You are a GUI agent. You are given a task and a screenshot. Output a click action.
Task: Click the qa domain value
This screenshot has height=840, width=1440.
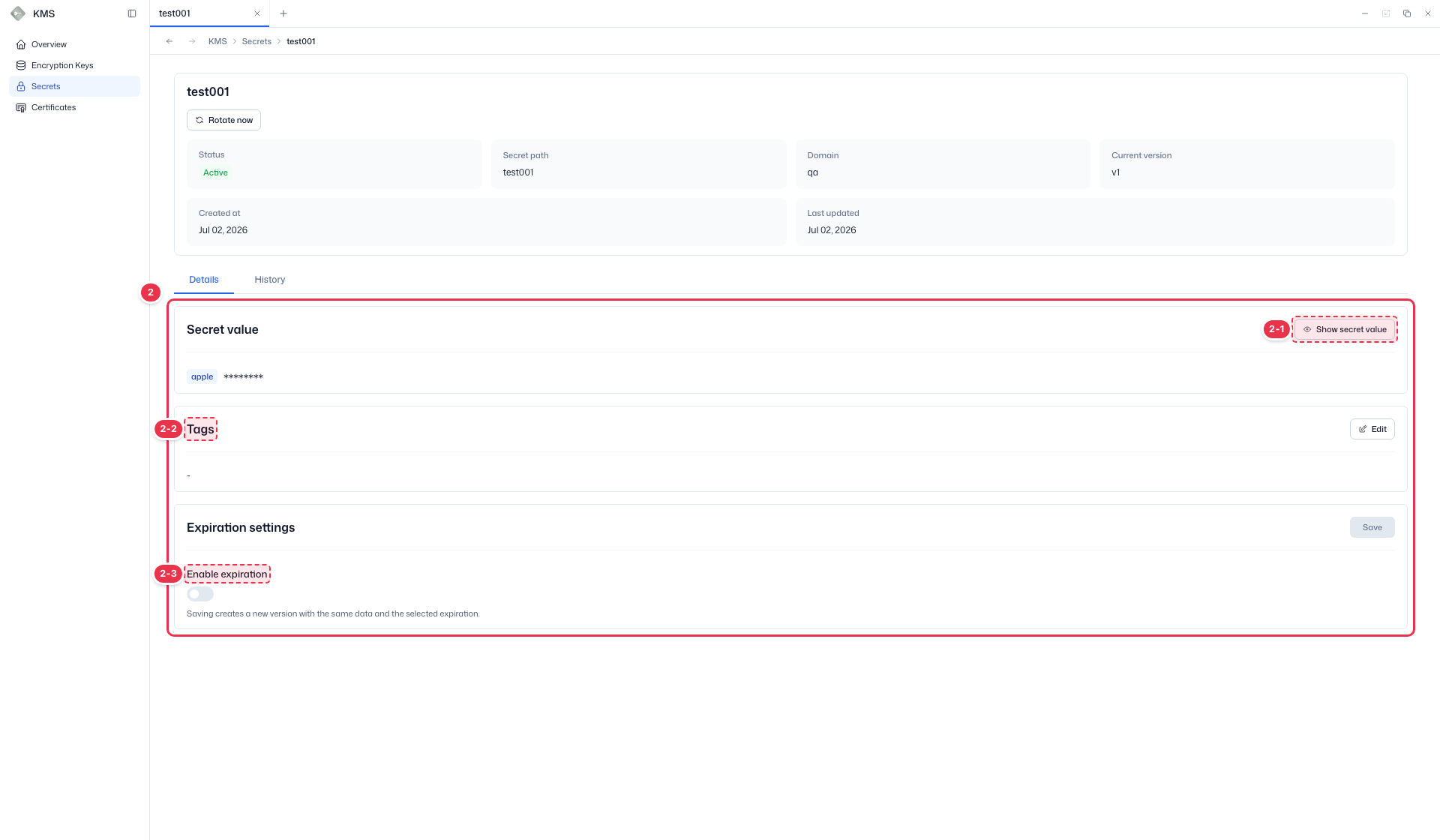point(812,172)
